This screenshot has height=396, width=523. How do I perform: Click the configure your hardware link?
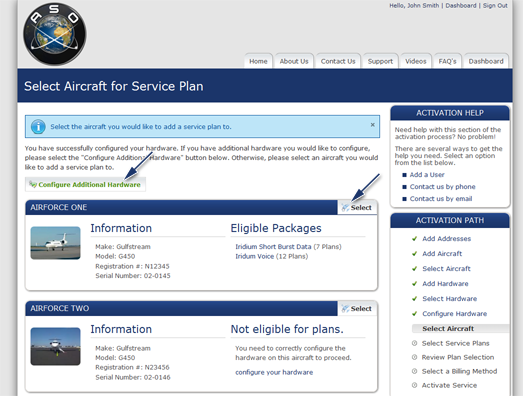[274, 372]
